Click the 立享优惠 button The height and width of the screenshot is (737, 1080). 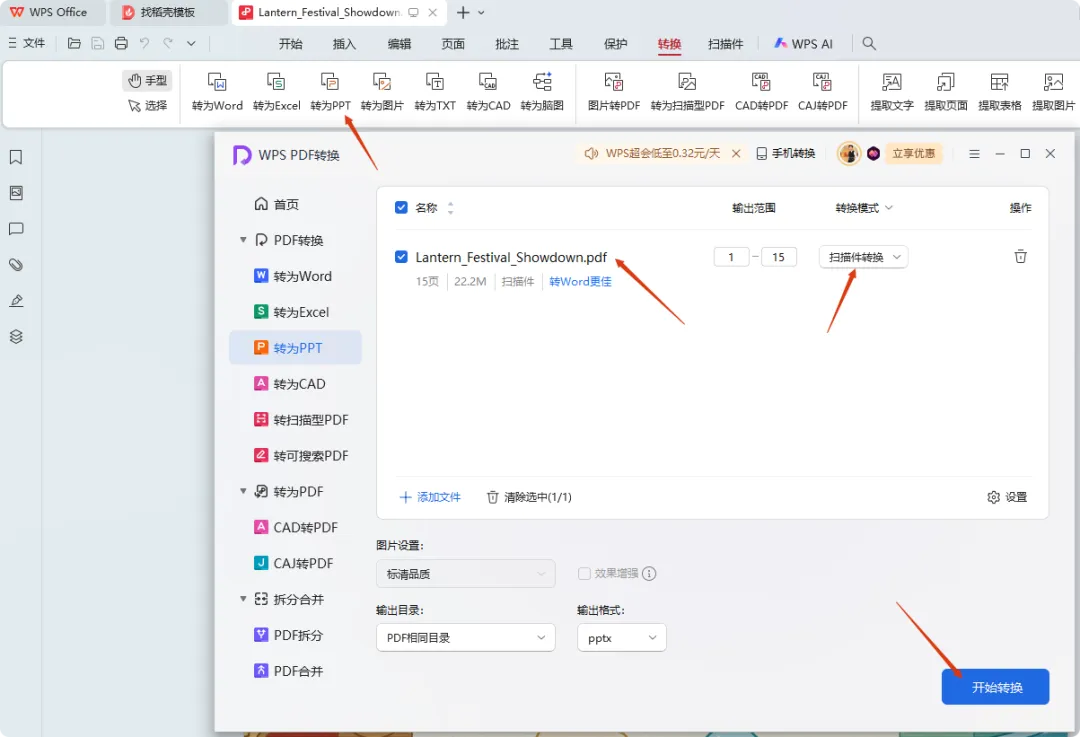(913, 154)
